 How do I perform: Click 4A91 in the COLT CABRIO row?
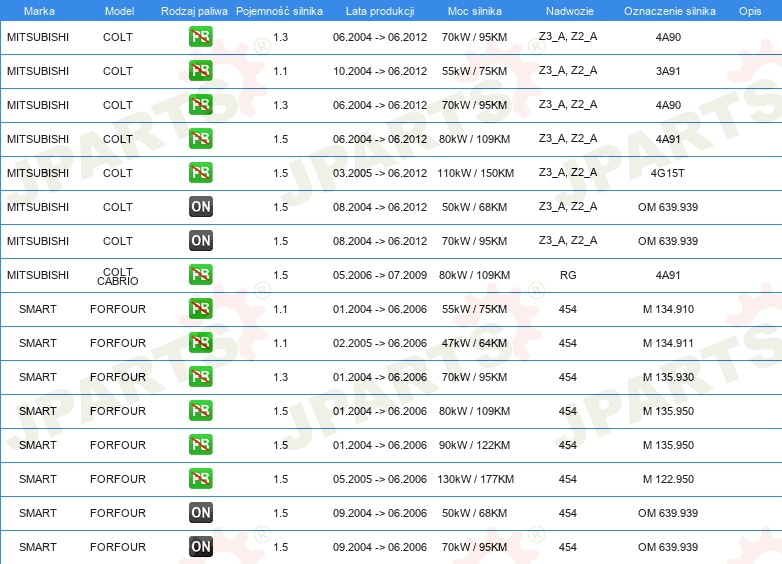point(668,275)
